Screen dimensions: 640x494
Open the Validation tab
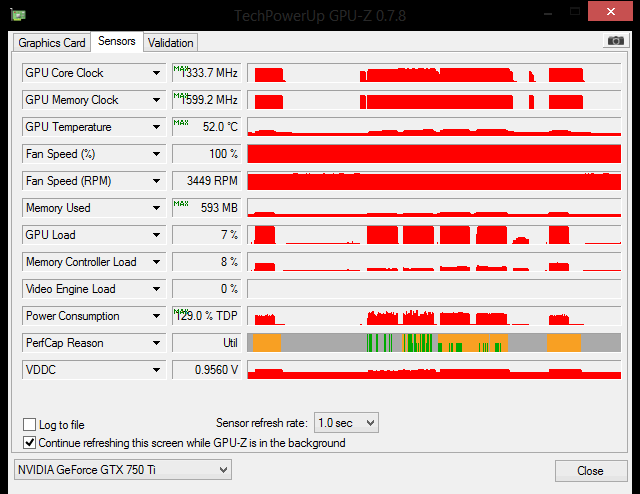pos(171,43)
